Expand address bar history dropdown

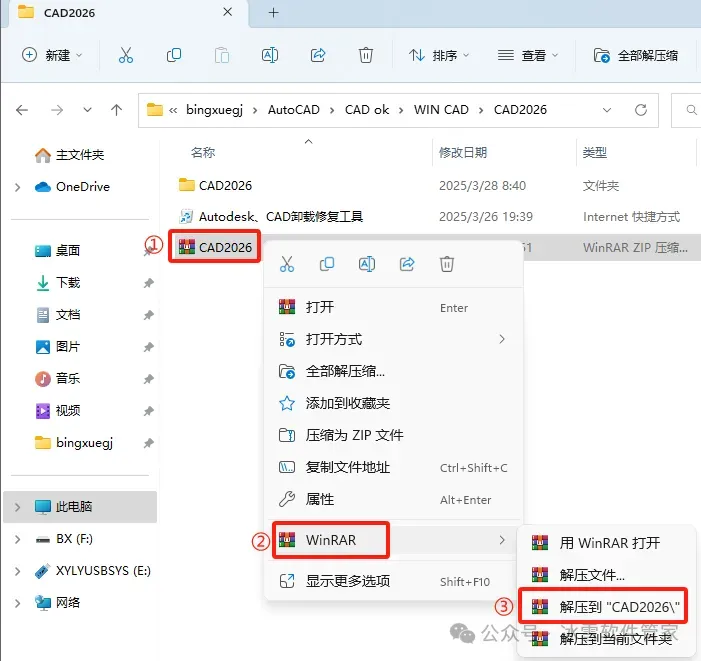pos(607,110)
